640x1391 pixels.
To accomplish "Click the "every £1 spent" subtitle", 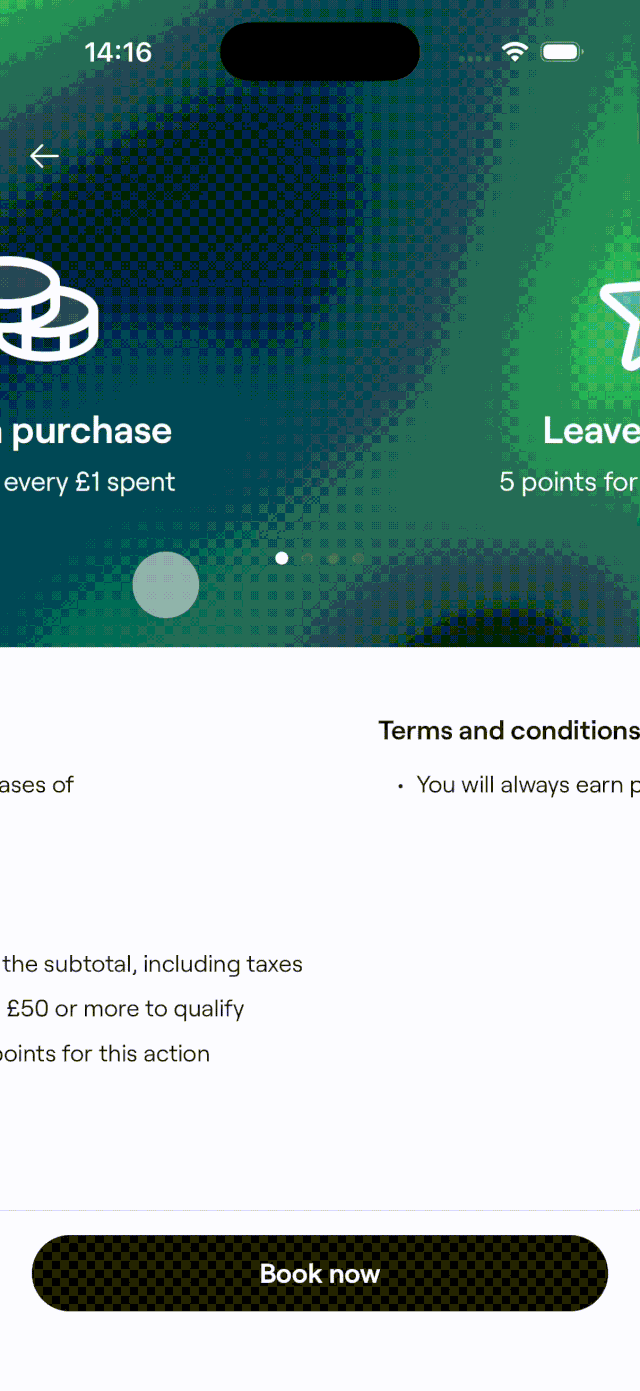I will 89,482.
